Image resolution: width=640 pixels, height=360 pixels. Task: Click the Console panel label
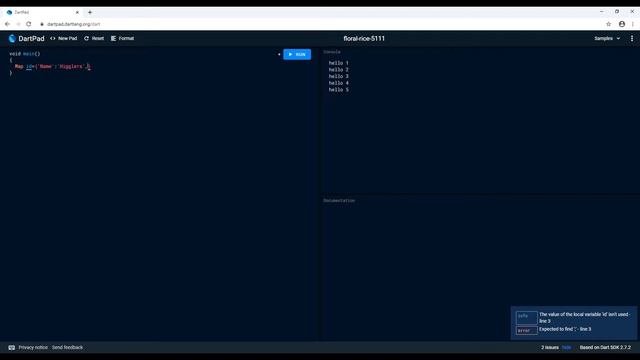(x=332, y=52)
